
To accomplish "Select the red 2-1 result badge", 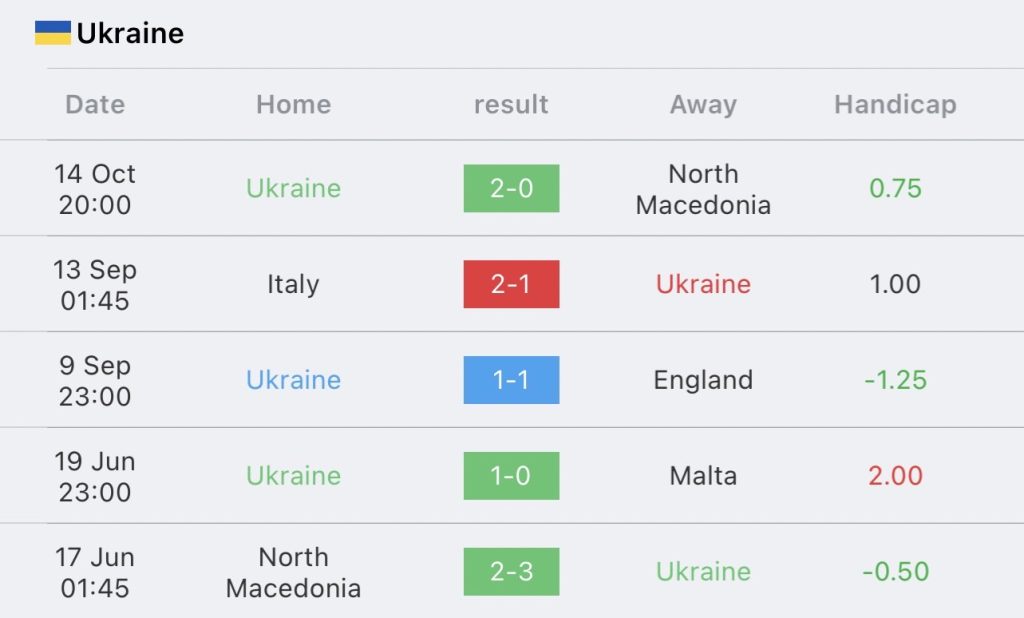I will (511, 284).
